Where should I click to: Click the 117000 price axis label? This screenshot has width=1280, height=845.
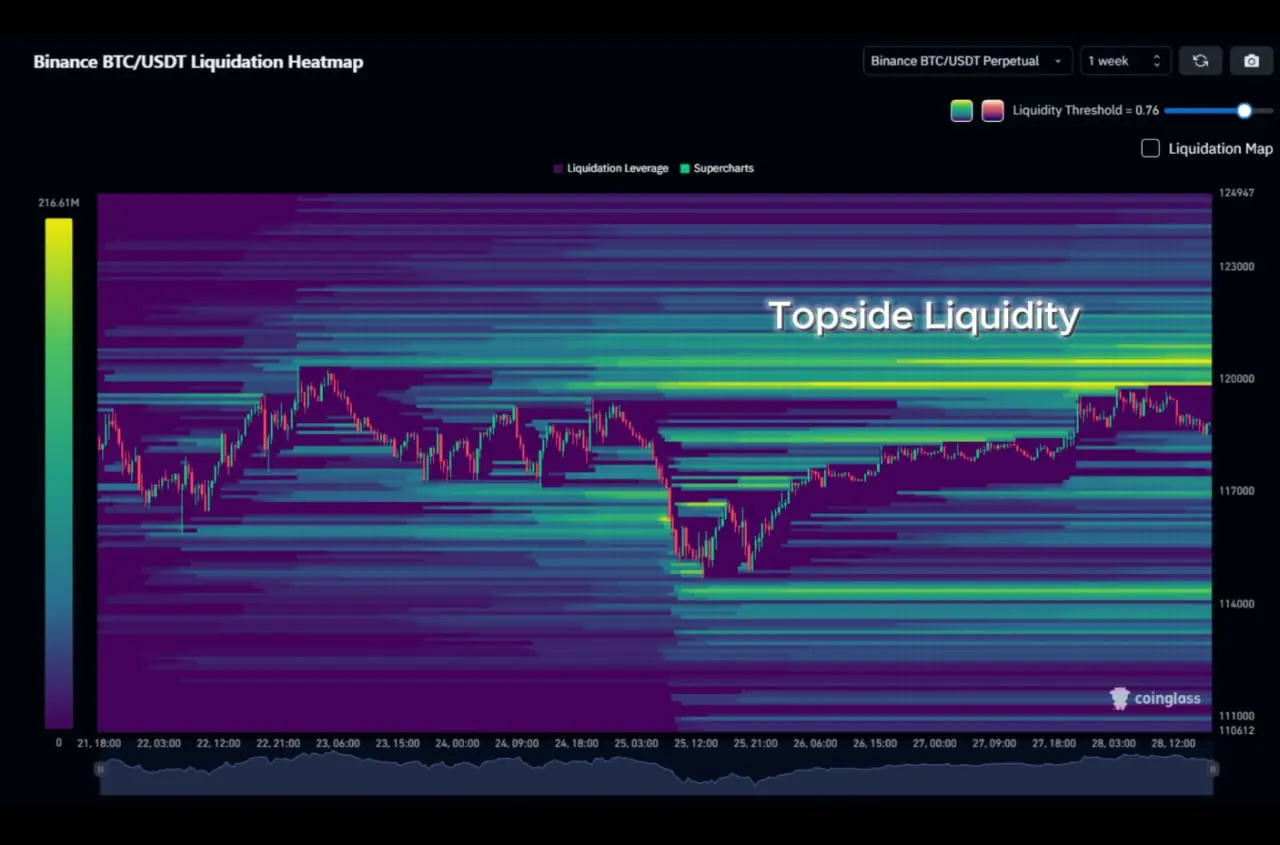click(1236, 491)
